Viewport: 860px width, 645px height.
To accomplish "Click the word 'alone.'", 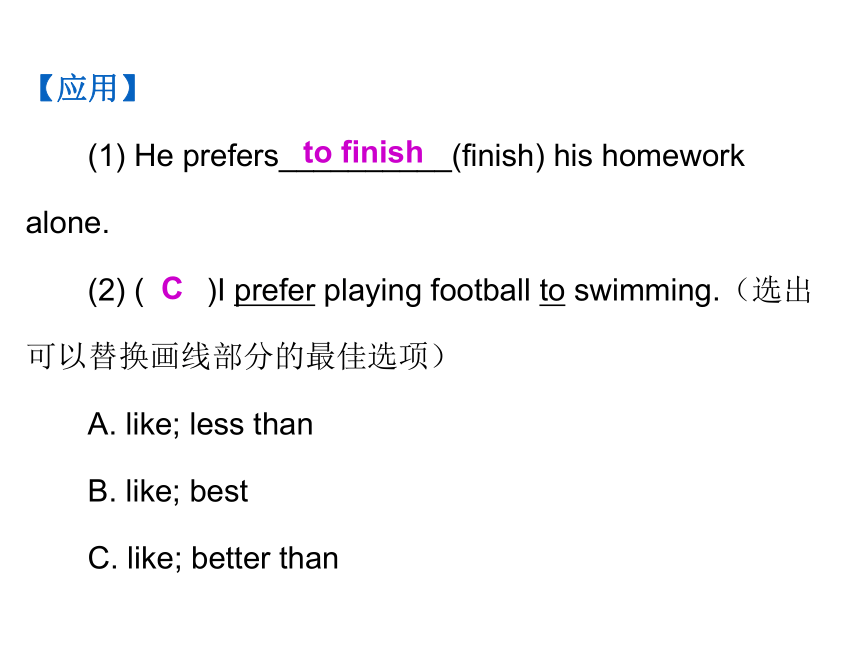I will pyautogui.click(x=67, y=223).
